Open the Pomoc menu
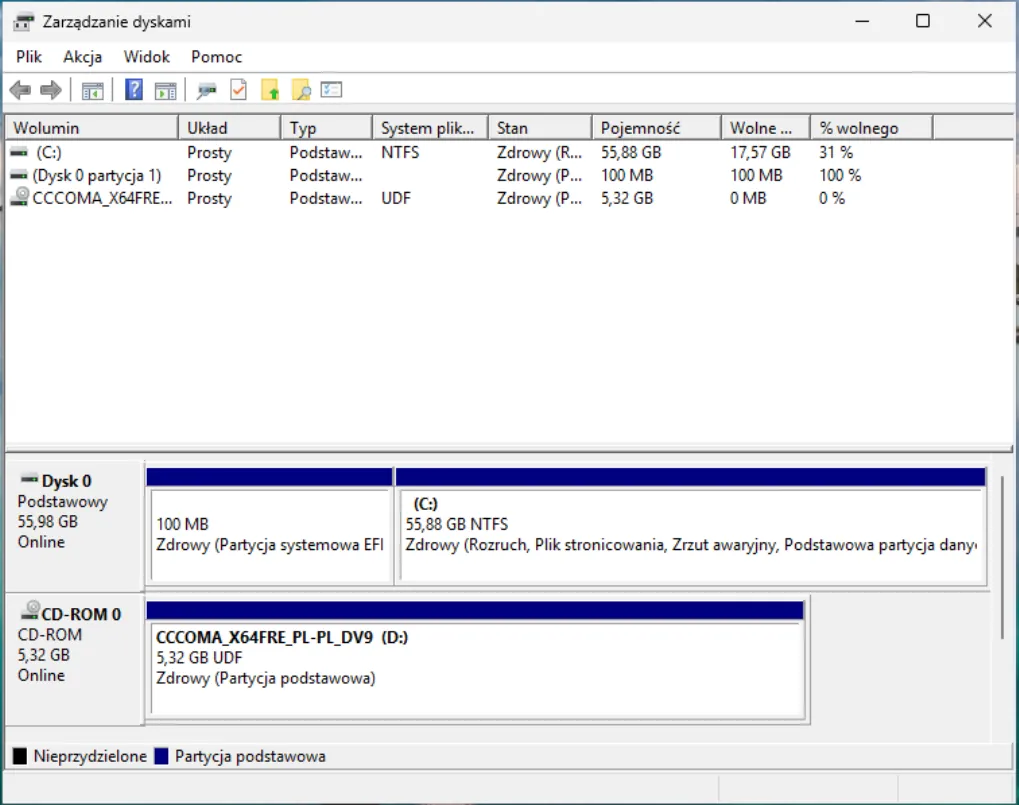This screenshot has width=1019, height=805. coord(217,57)
